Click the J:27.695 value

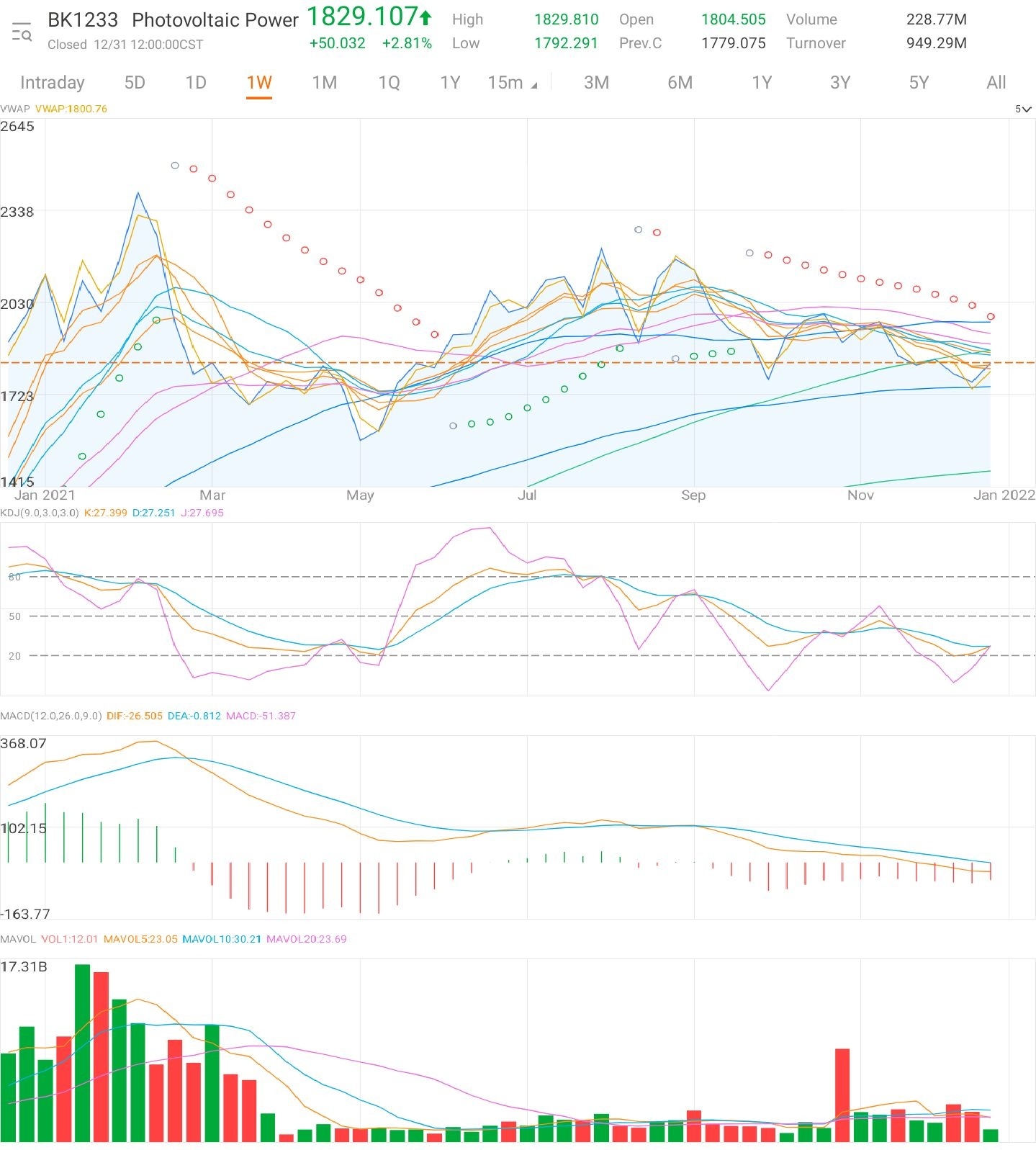point(202,513)
